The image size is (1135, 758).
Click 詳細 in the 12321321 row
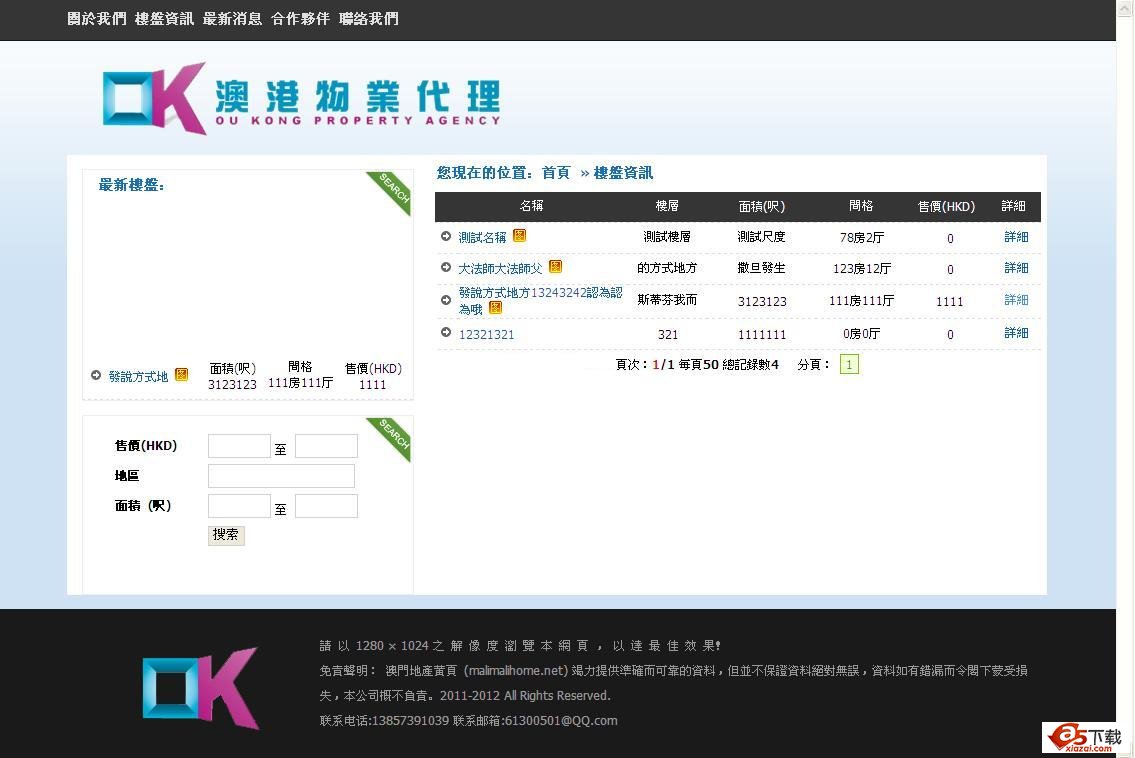click(x=1016, y=333)
